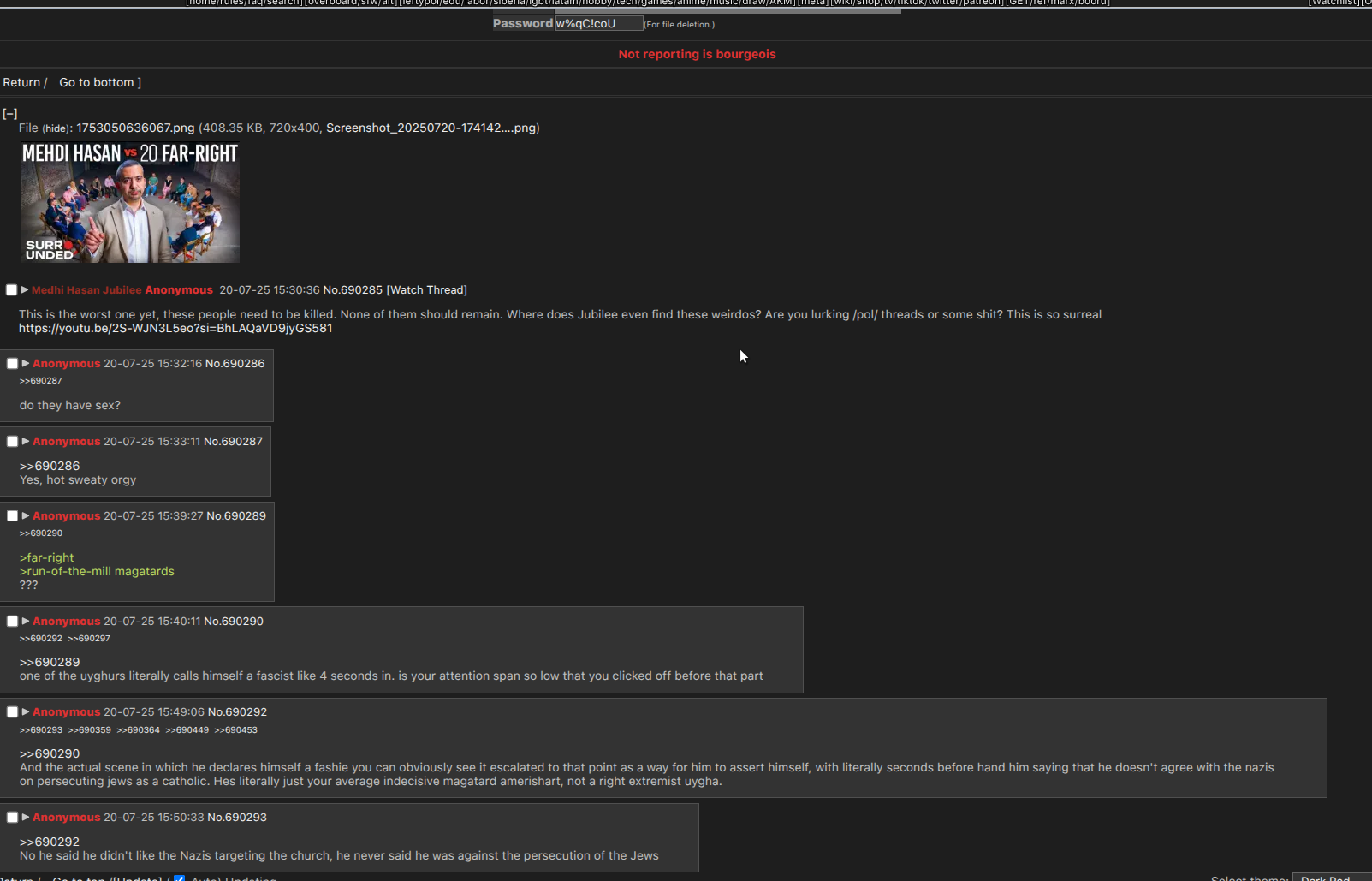
Task: Click greentext line '>far-right'
Action: point(47,557)
